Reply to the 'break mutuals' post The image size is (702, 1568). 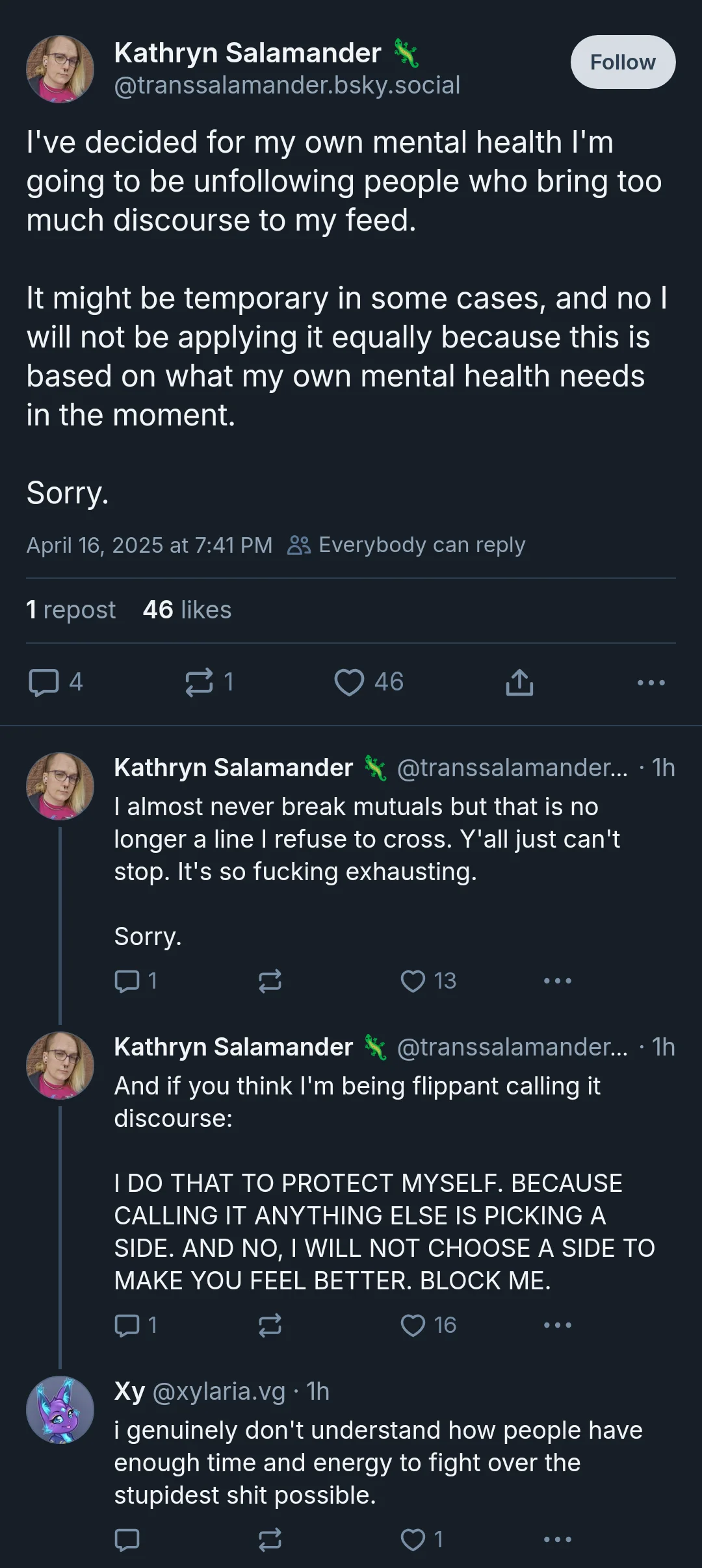point(135,981)
